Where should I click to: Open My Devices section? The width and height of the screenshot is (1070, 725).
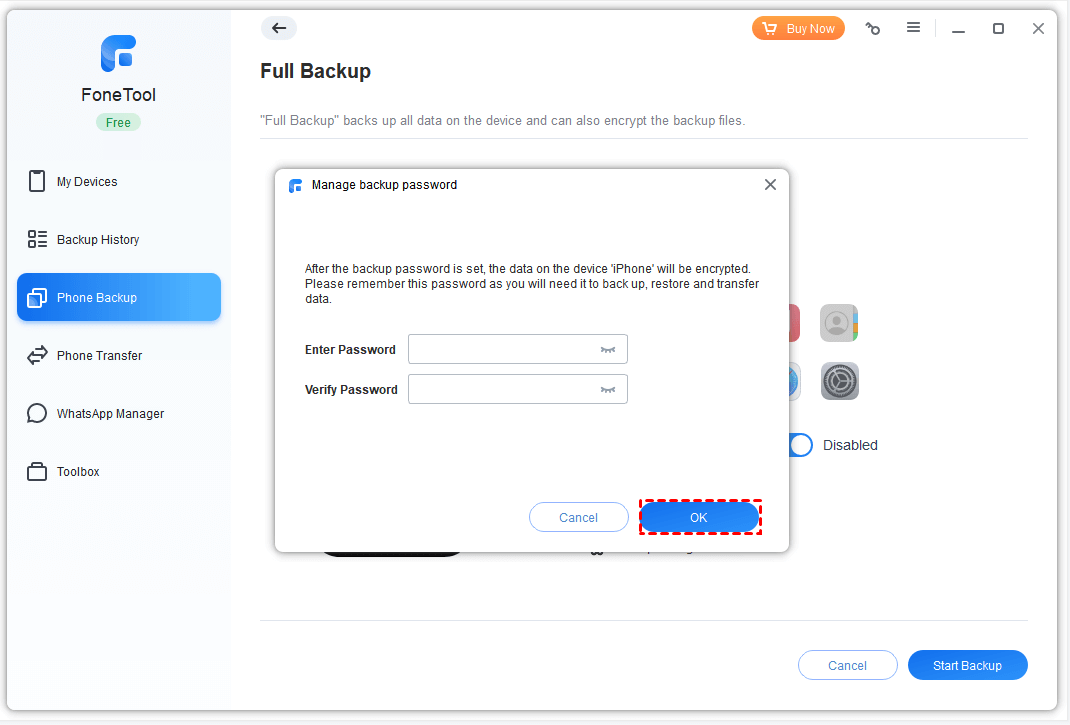pos(87,182)
